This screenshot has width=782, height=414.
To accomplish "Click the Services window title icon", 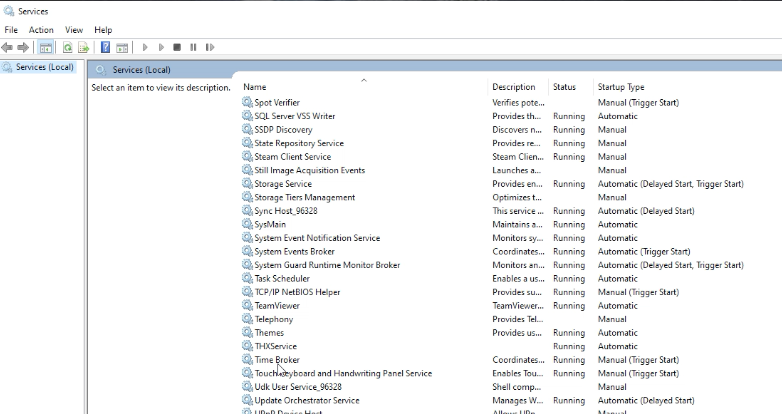I will click(x=8, y=10).
